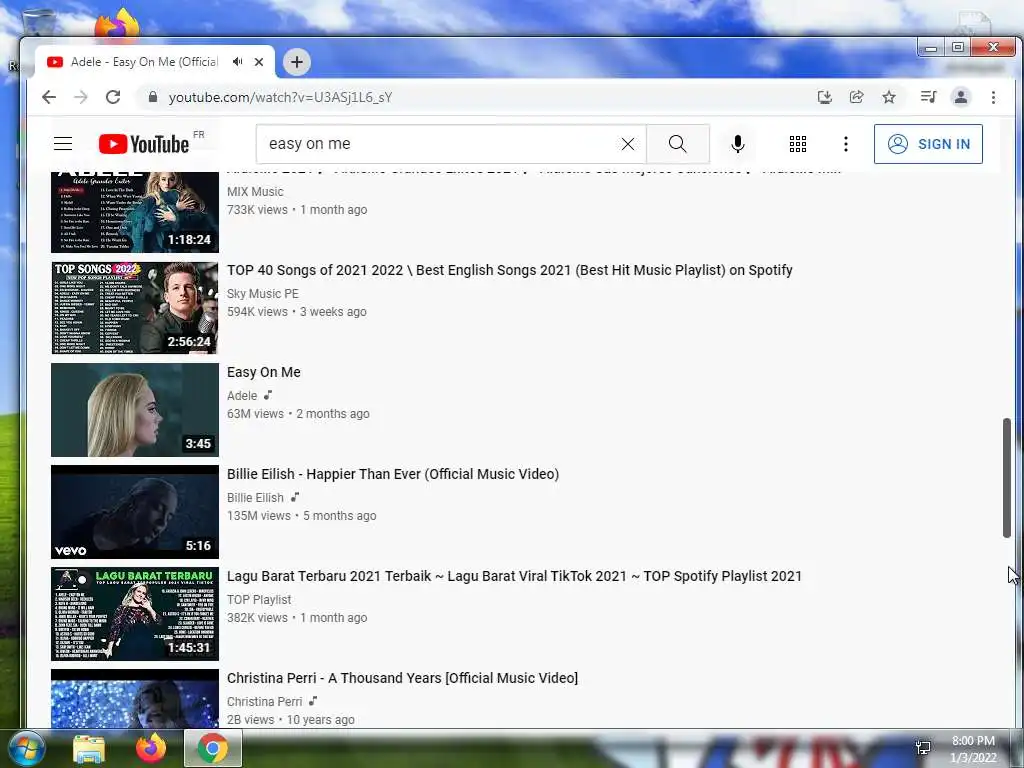Open Lagu Barat Terbaru 2021 title
Viewport: 1024px width, 768px height.
click(x=514, y=575)
